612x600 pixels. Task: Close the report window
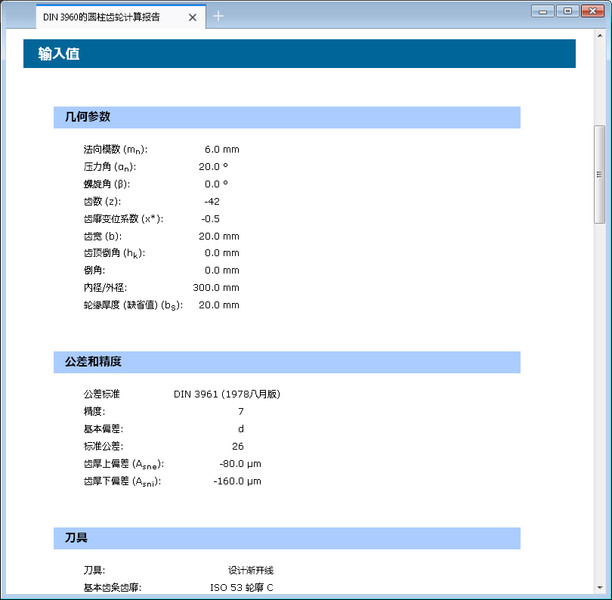[592, 11]
